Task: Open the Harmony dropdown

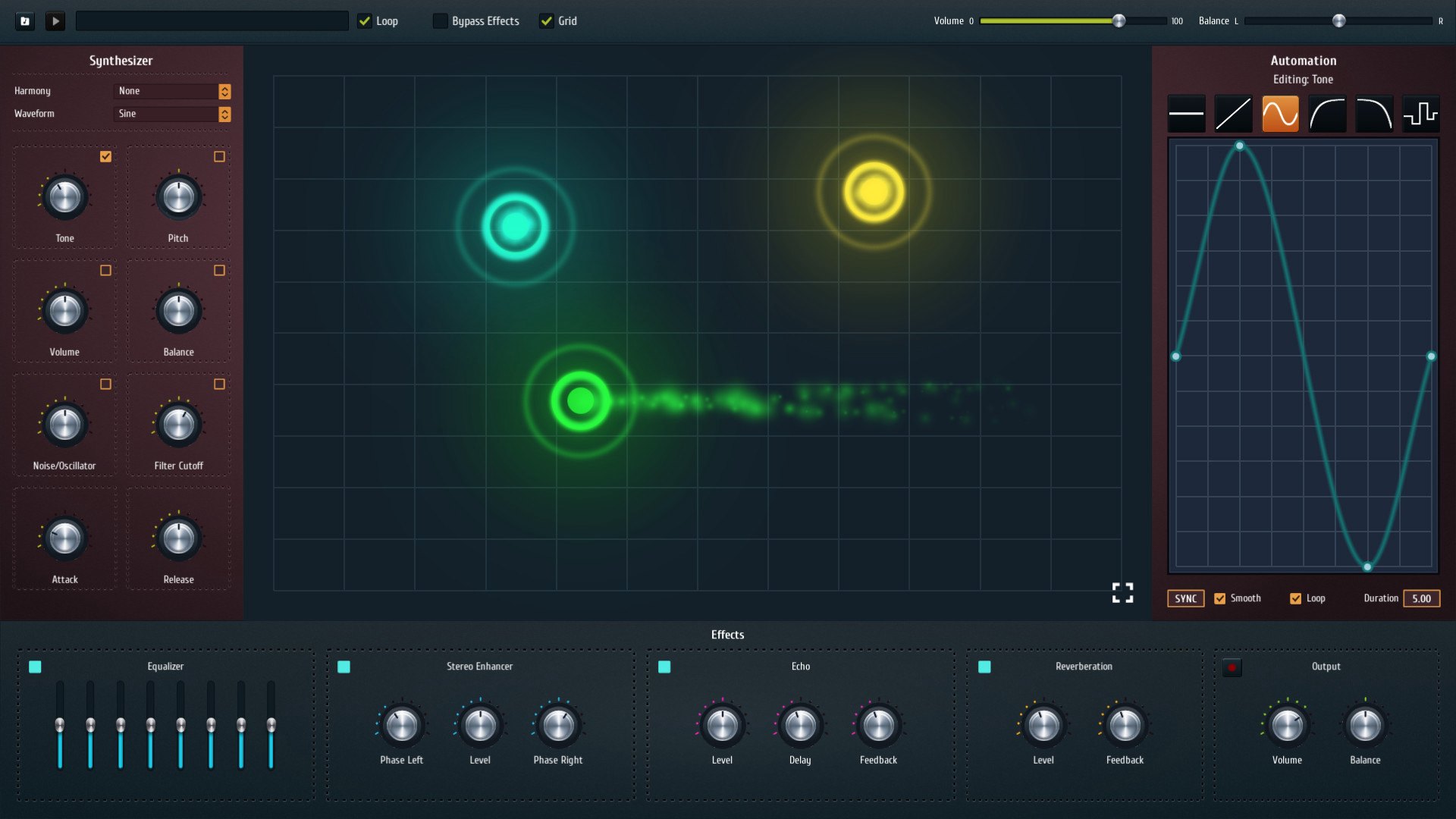Action: [x=172, y=91]
